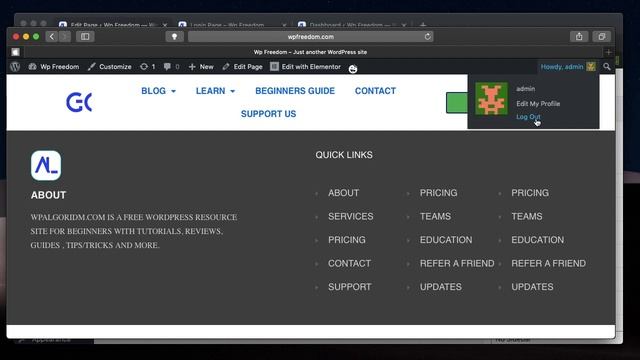Viewport: 640px width, 360px height.
Task: View the 1 pending update in admin bar
Action: click(x=147, y=67)
